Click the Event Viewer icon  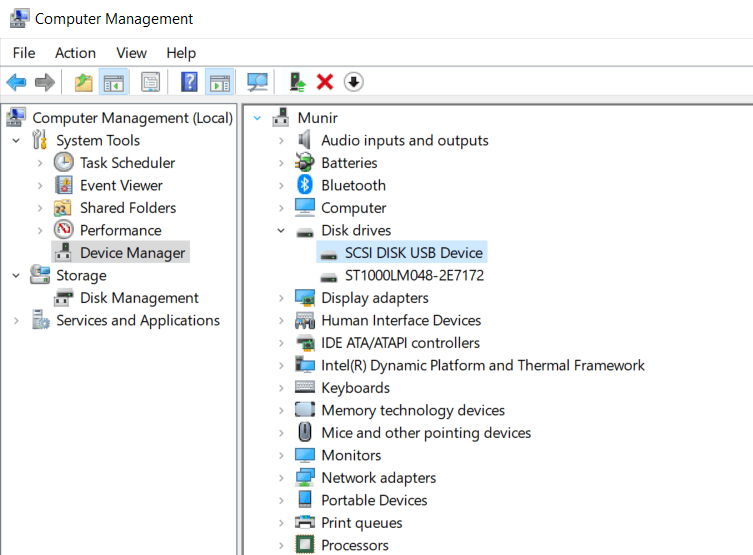click(x=63, y=185)
